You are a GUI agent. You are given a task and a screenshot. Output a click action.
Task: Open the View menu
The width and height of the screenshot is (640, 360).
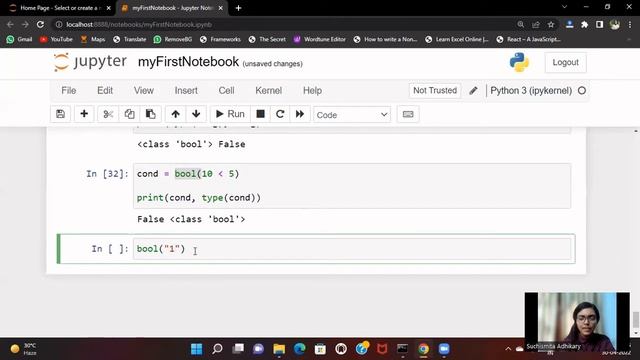tap(144, 91)
